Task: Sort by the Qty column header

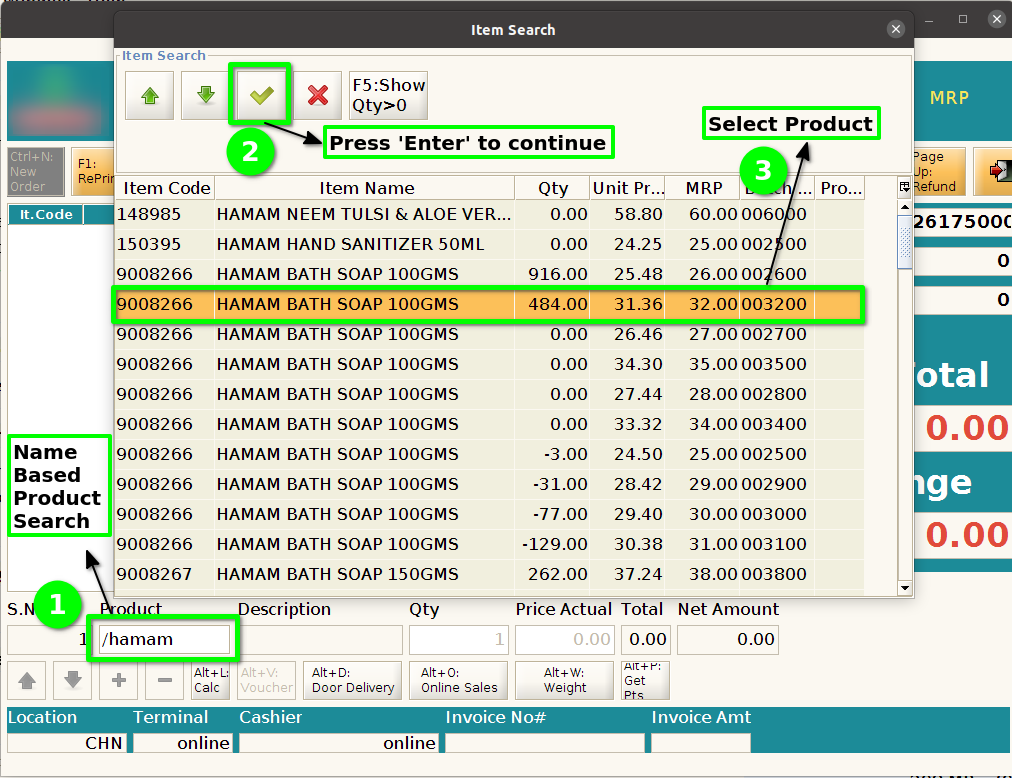Action: click(x=552, y=189)
